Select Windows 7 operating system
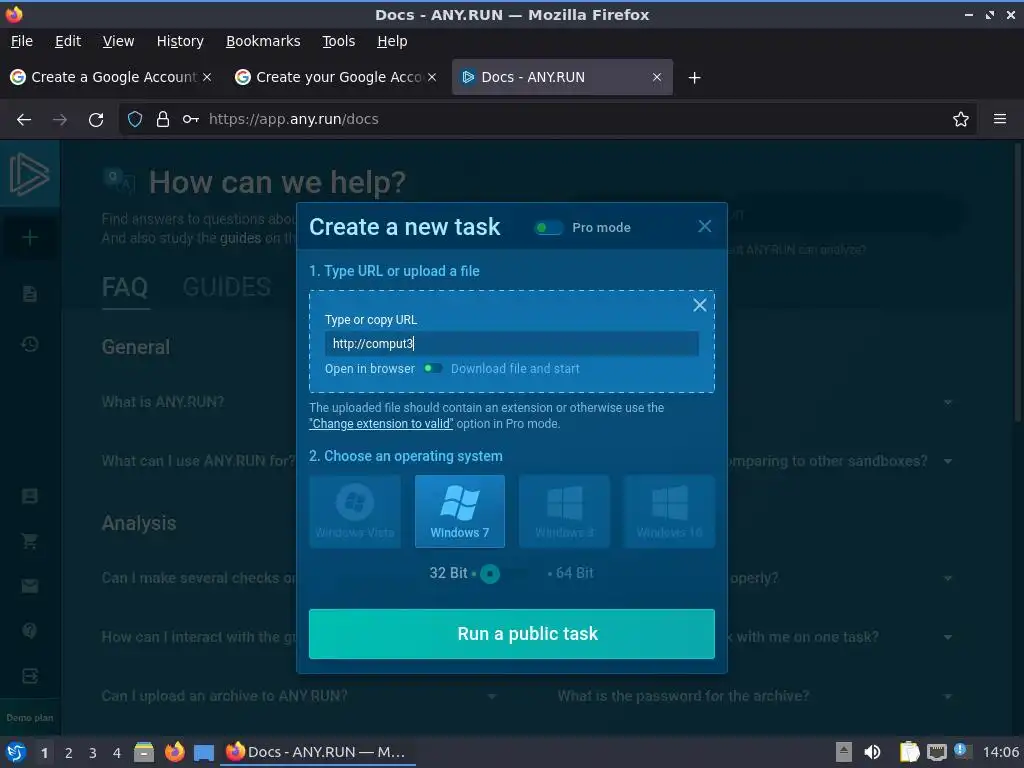Image resolution: width=1024 pixels, height=768 pixels. (x=460, y=511)
